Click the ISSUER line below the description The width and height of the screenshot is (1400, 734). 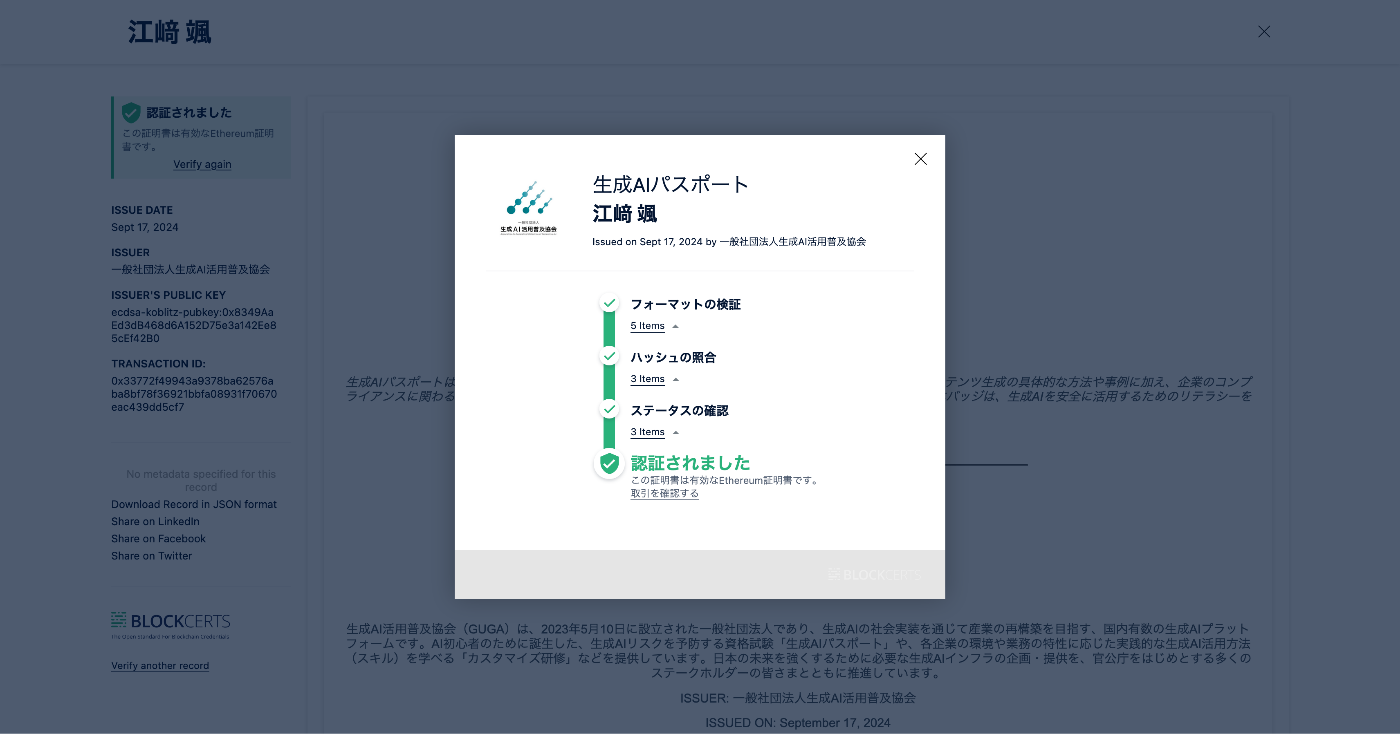(x=798, y=698)
